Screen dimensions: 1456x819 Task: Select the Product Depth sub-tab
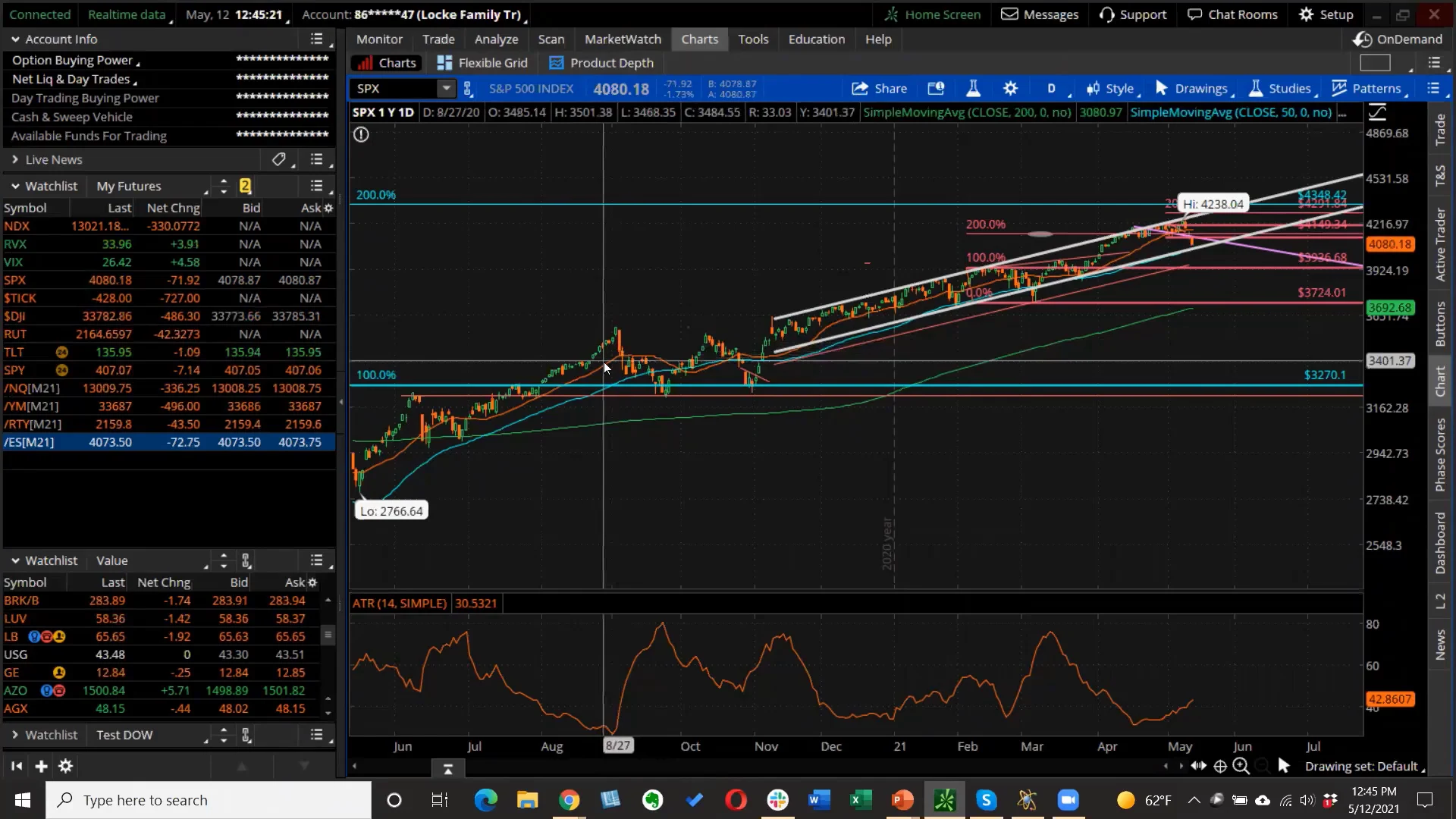coord(601,63)
